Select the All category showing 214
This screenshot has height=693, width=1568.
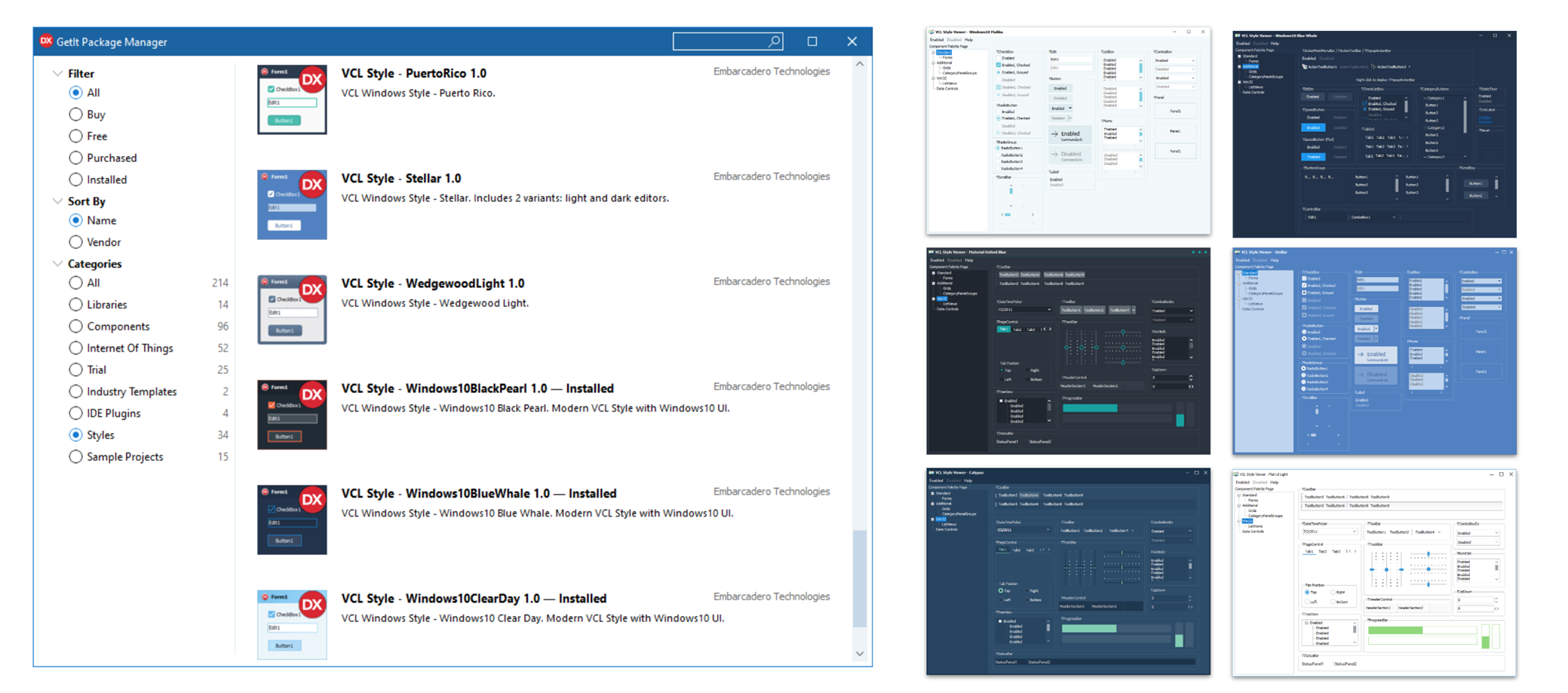coord(75,283)
